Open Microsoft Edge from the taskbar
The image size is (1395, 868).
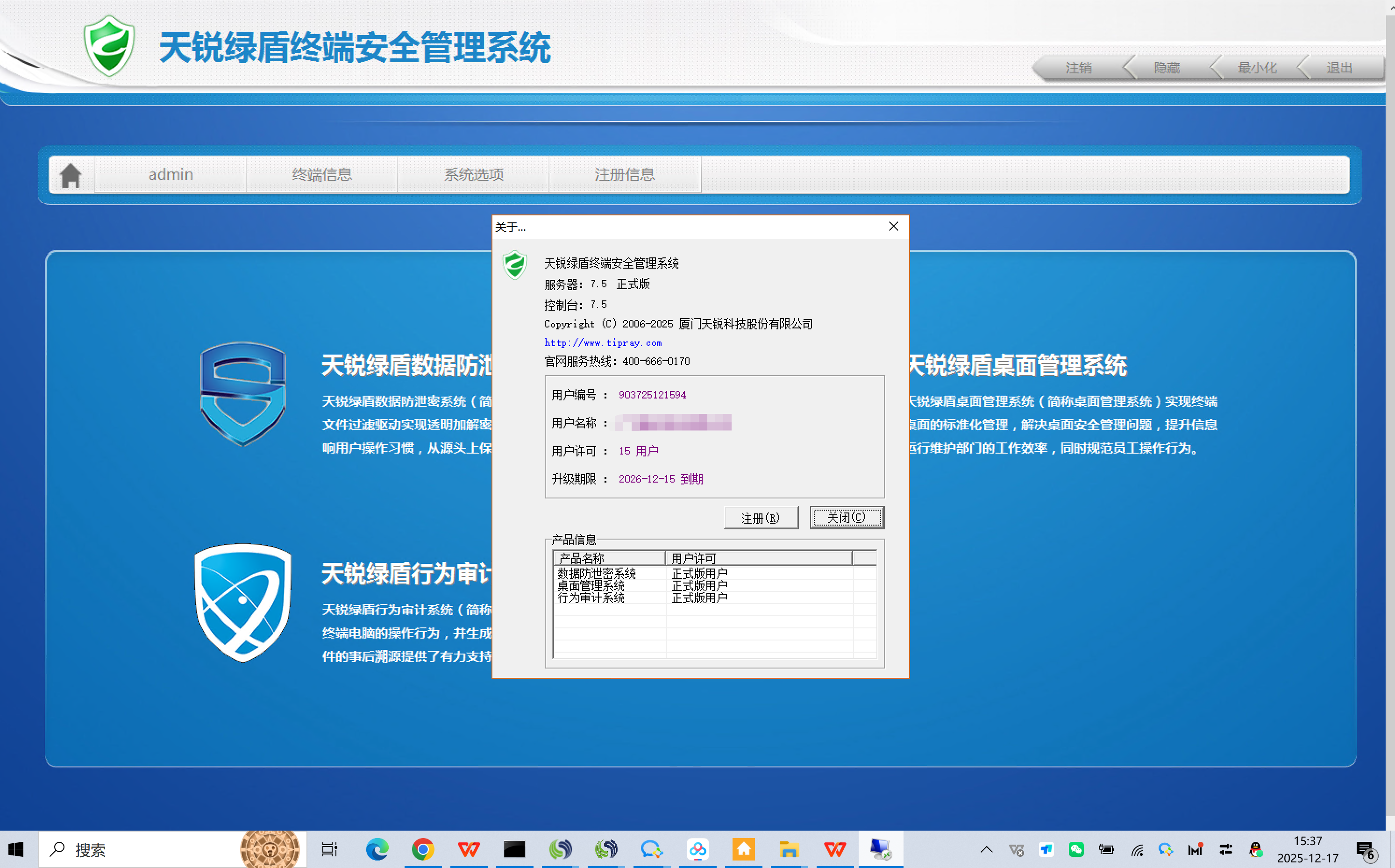tap(377, 848)
